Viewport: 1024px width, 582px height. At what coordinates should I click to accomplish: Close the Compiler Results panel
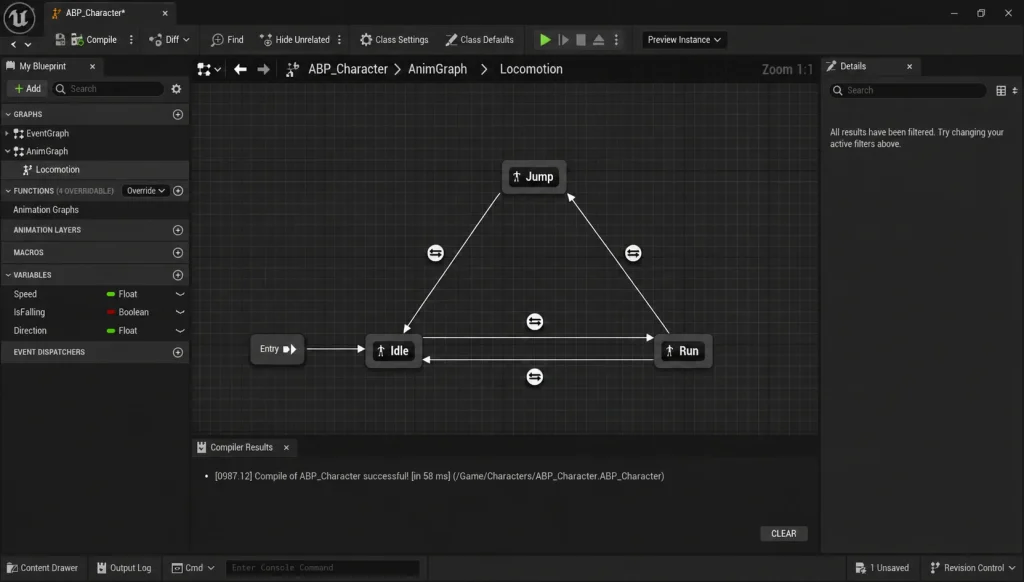286,447
